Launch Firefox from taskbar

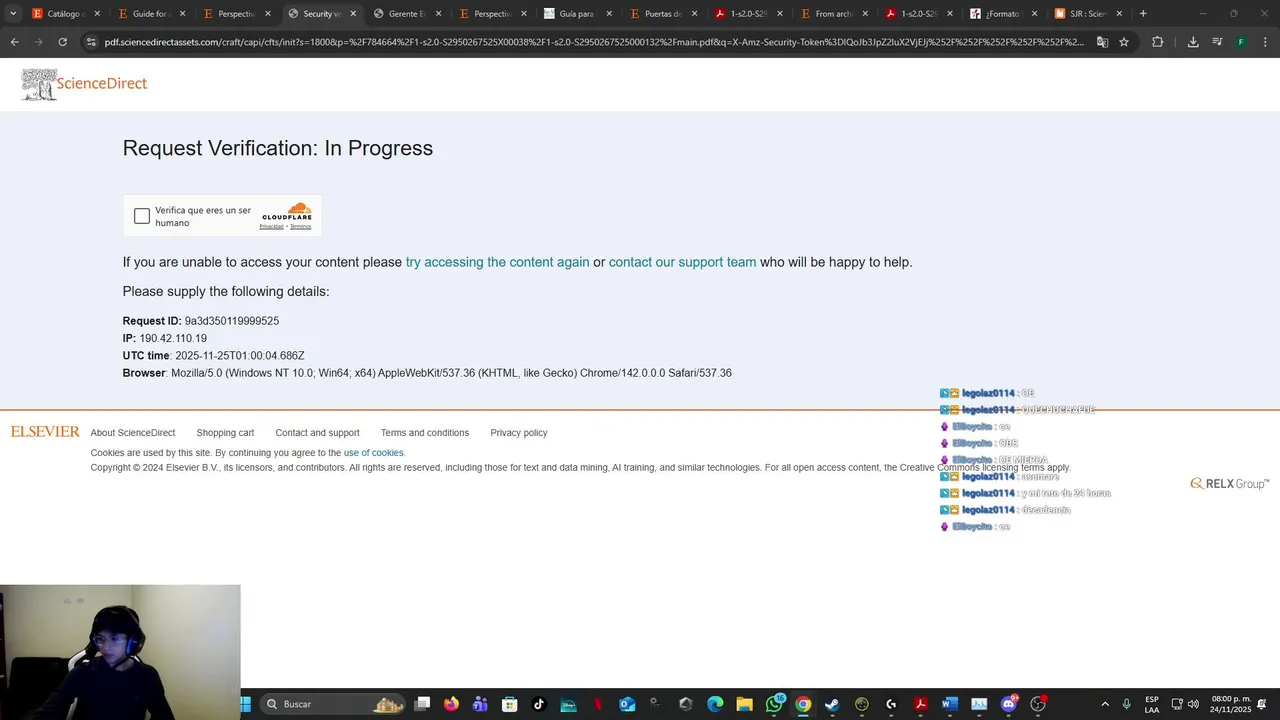(451, 704)
